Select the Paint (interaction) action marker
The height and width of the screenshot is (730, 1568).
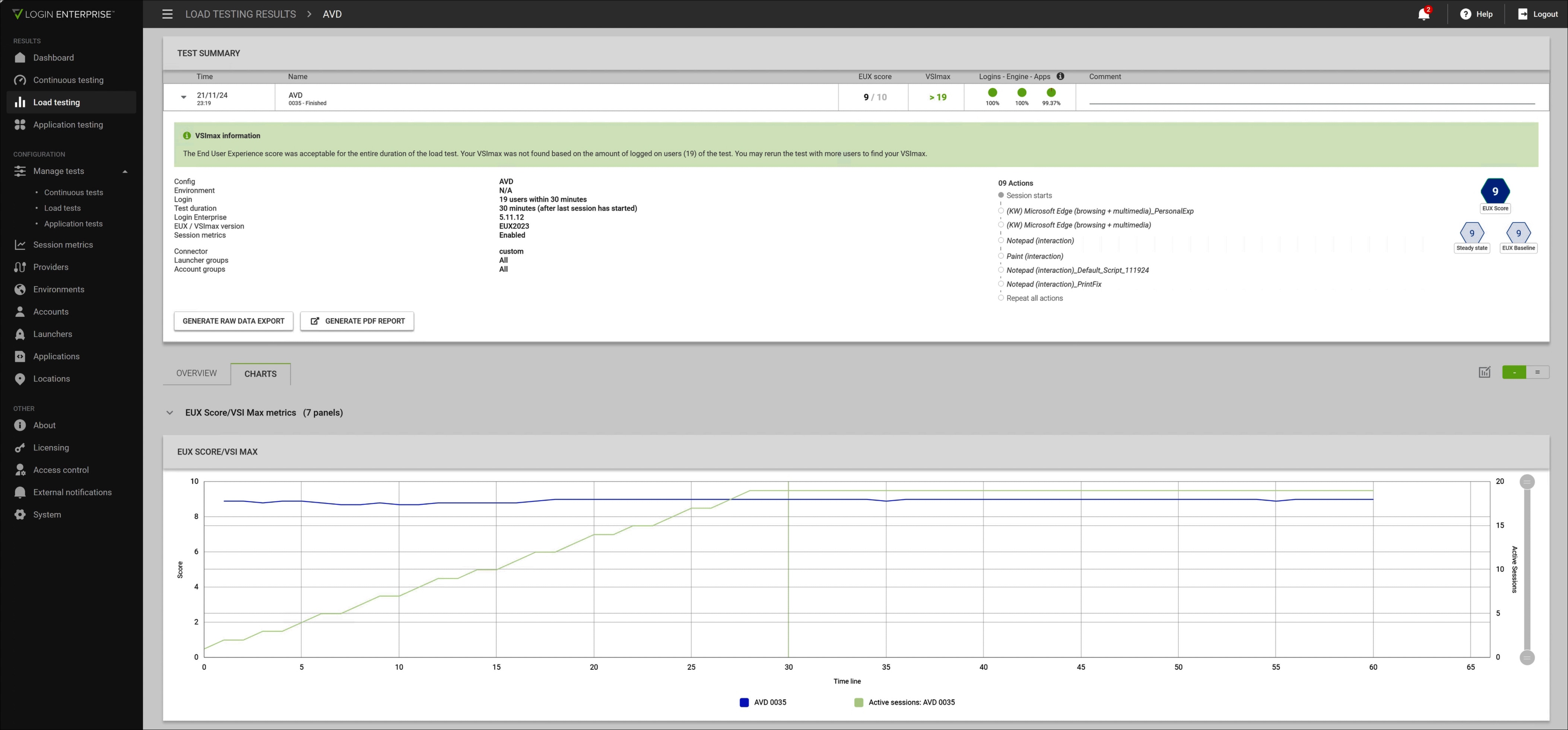click(1001, 255)
